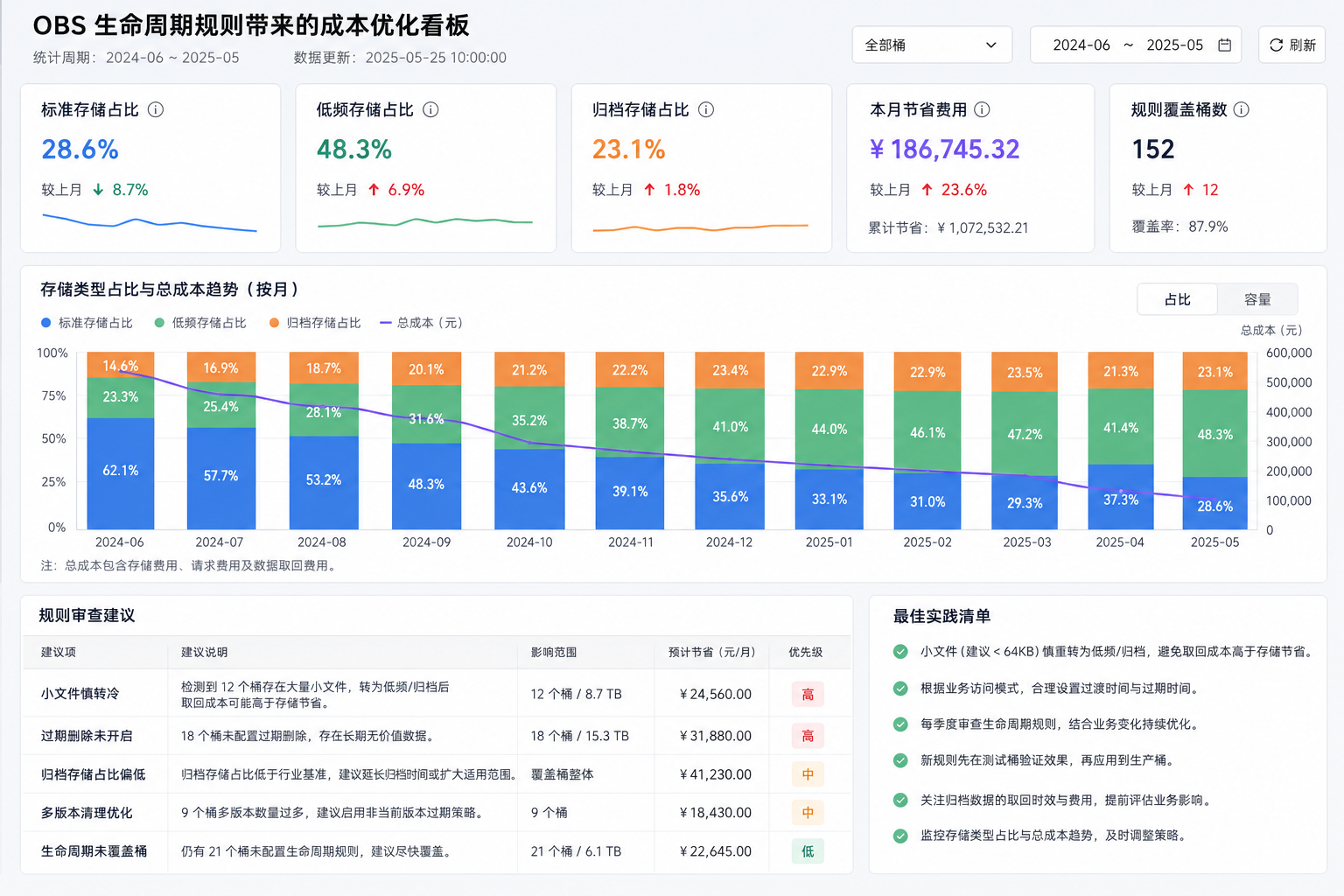
Task: Click info icon beside 规则覆盖桶数
Action: (x=1241, y=109)
